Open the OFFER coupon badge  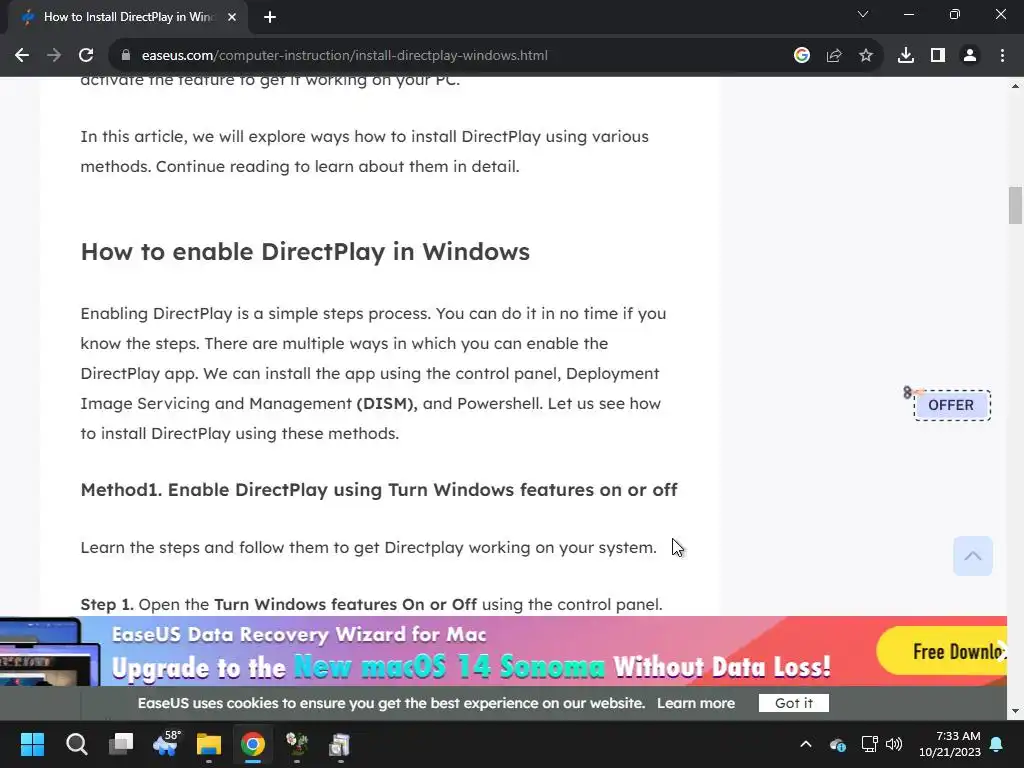(952, 405)
